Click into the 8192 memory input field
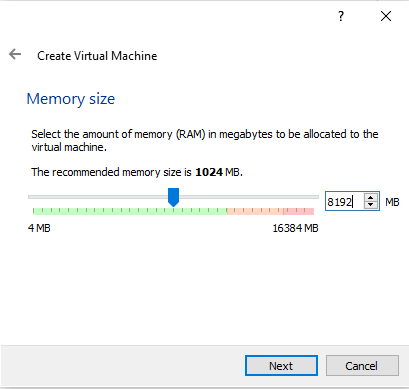The image size is (409, 389). (x=345, y=201)
